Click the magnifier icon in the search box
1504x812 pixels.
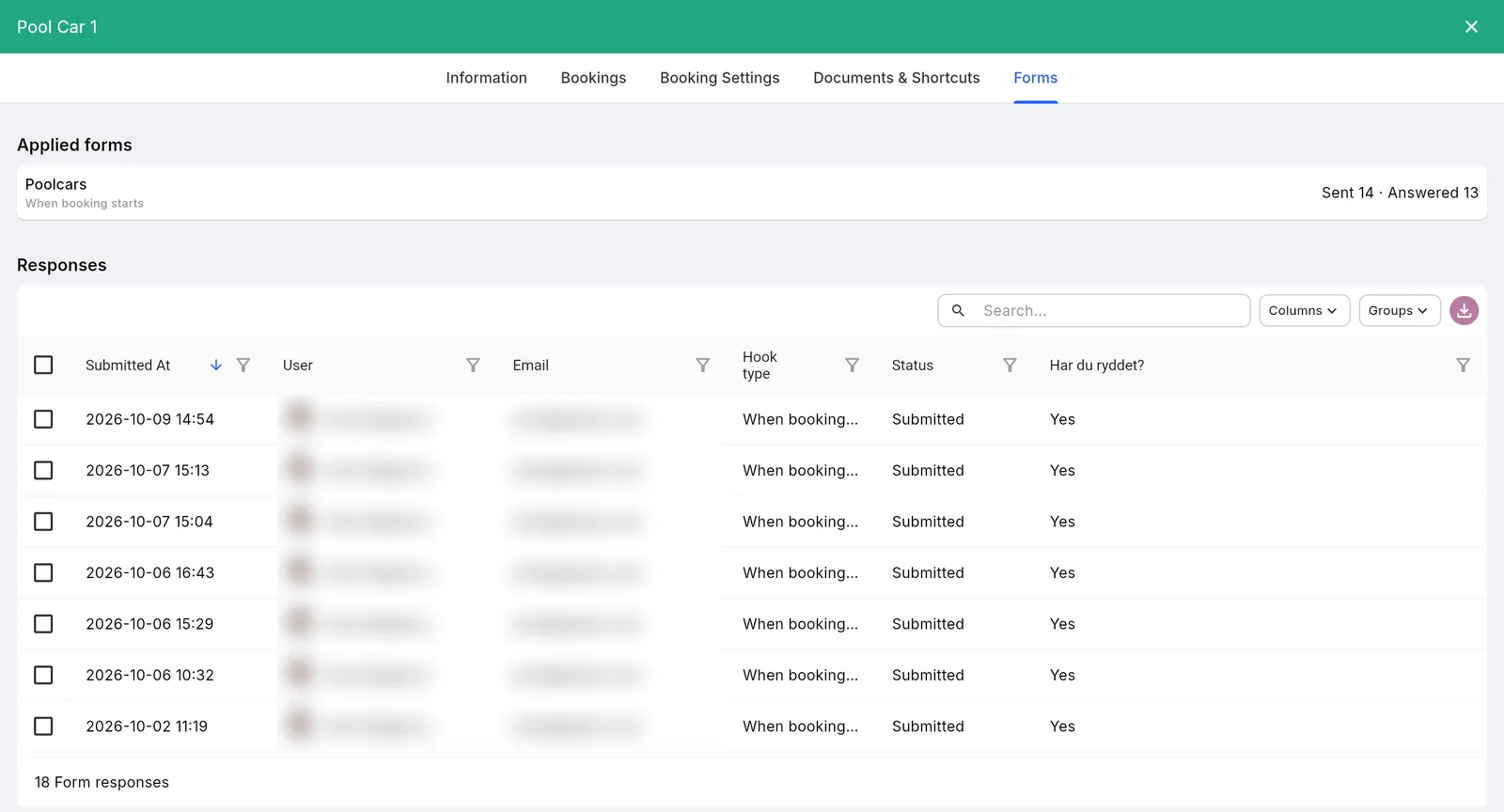[958, 310]
